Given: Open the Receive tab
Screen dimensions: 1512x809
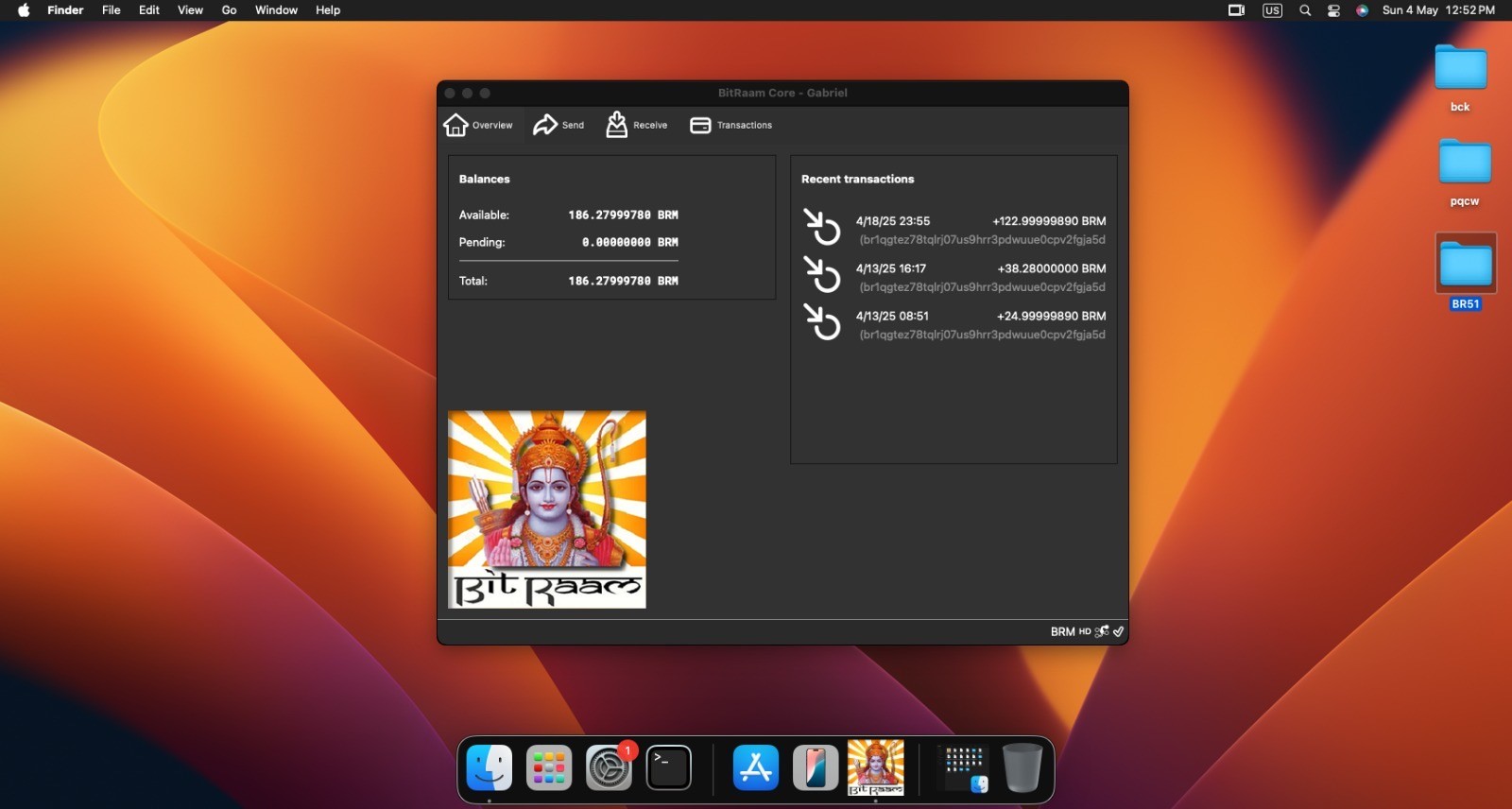Looking at the screenshot, I should pyautogui.click(x=637, y=125).
